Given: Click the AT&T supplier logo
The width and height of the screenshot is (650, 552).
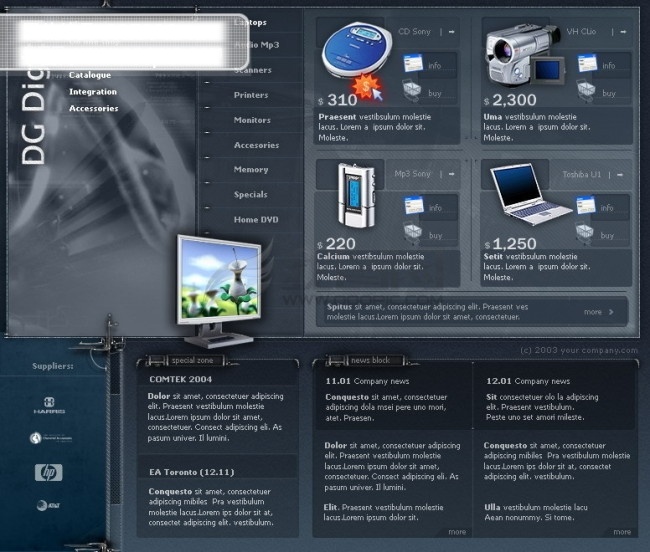Looking at the screenshot, I should [48, 506].
